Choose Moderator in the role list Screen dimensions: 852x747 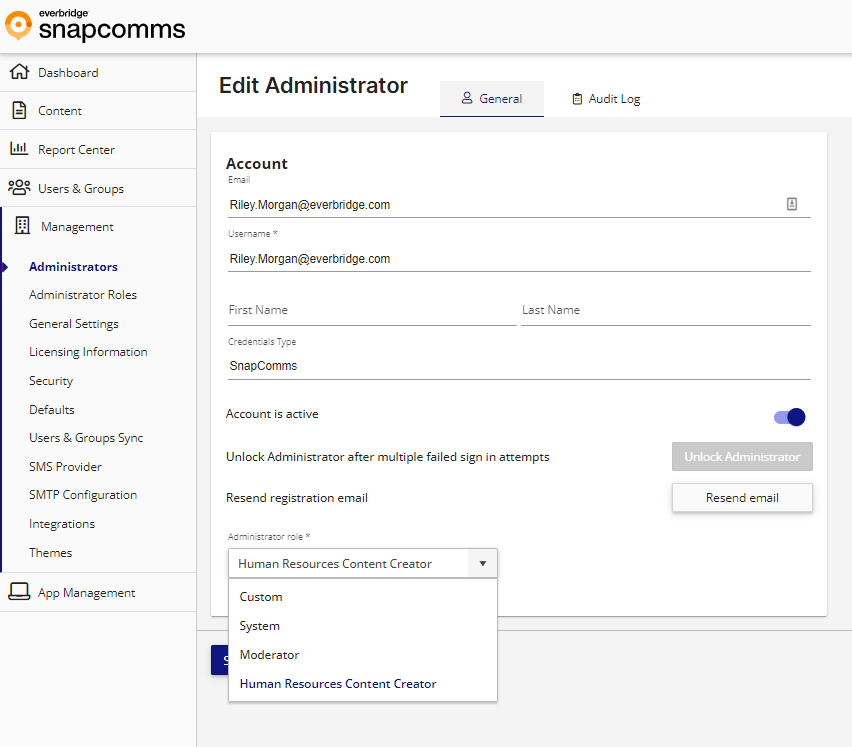pyautogui.click(x=363, y=655)
